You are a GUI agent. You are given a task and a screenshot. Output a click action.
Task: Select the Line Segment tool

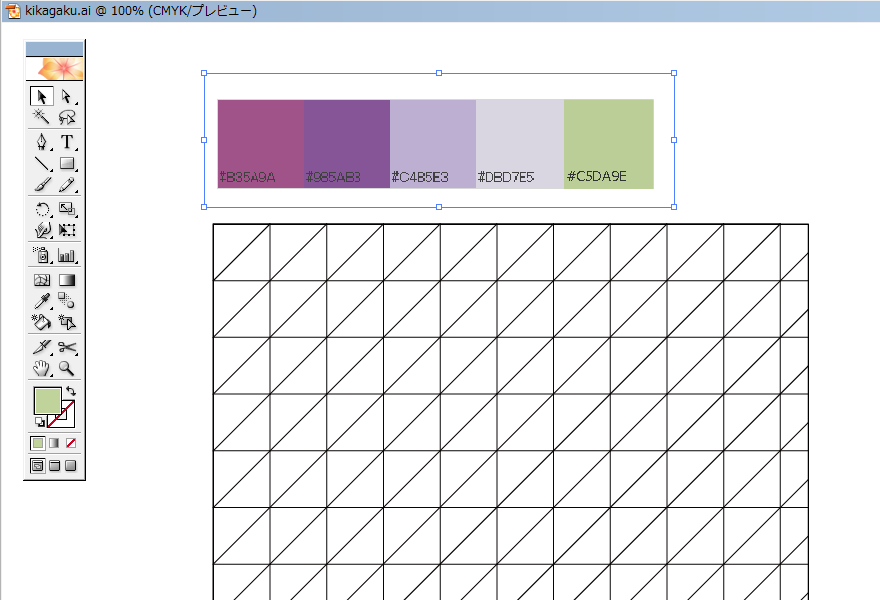click(x=42, y=163)
